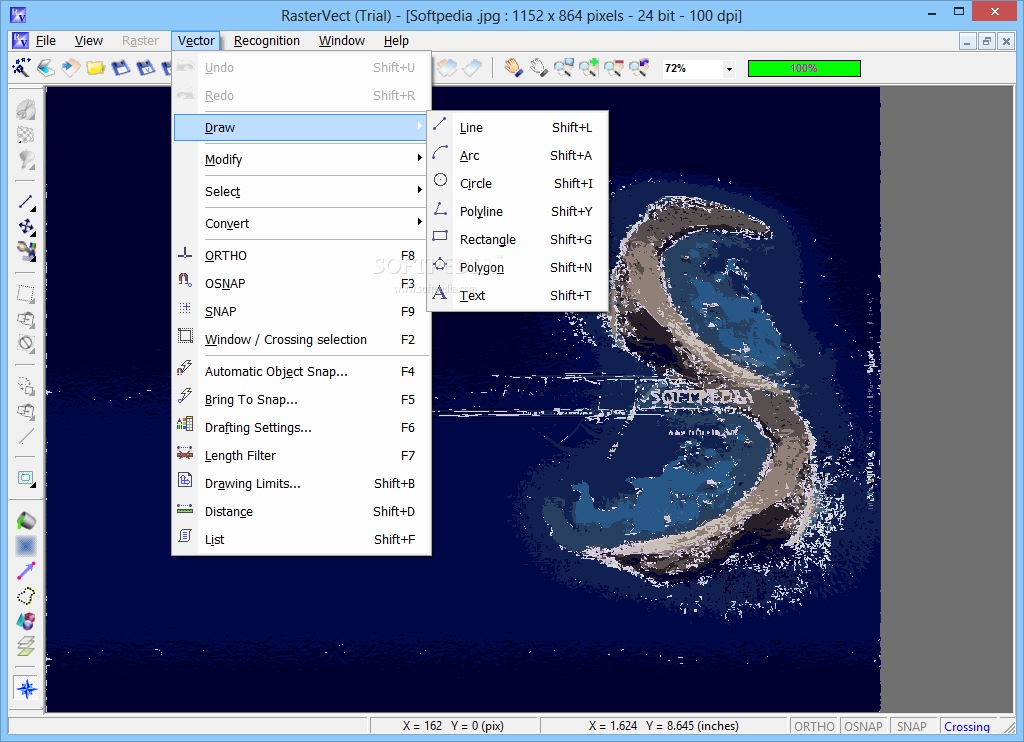Image resolution: width=1024 pixels, height=742 pixels.
Task: Toggle OSNAP indicator in the status bar
Action: 863,726
